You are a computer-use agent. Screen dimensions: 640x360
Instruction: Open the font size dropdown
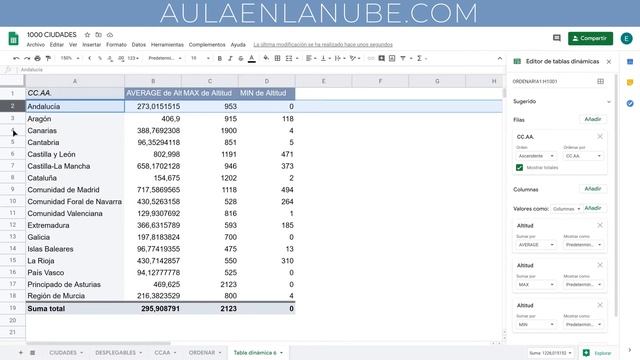coord(200,58)
